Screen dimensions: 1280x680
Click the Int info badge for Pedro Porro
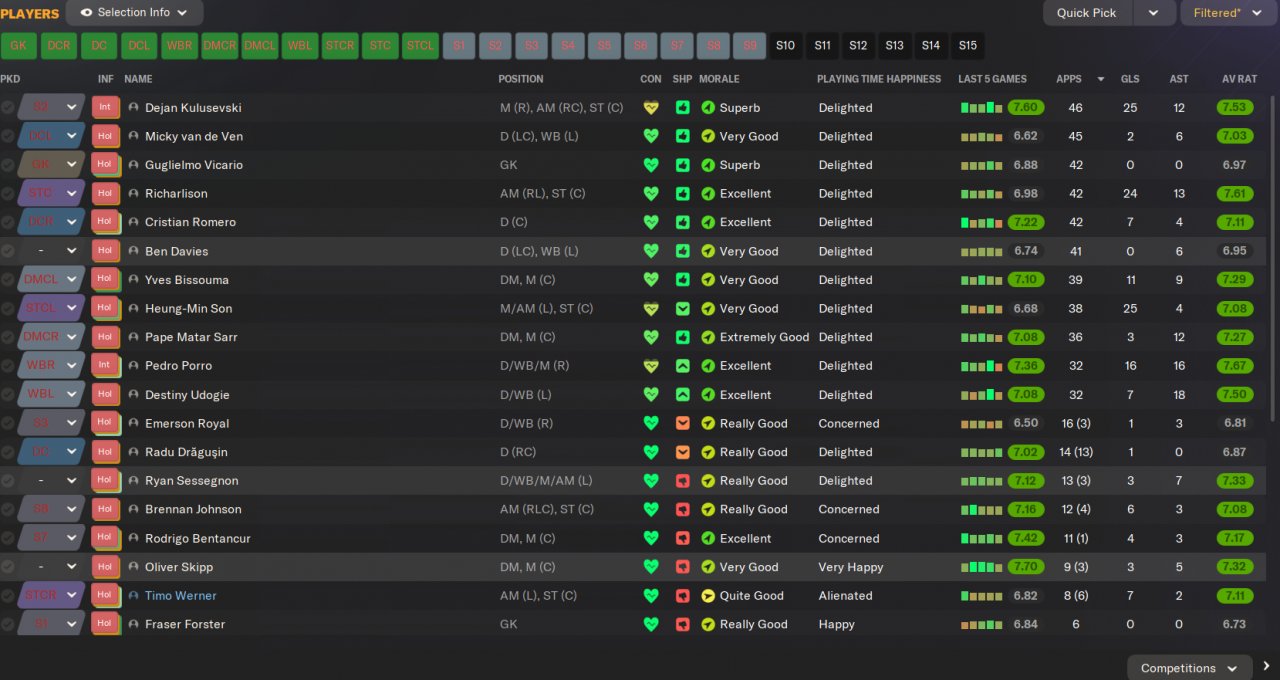click(105, 365)
